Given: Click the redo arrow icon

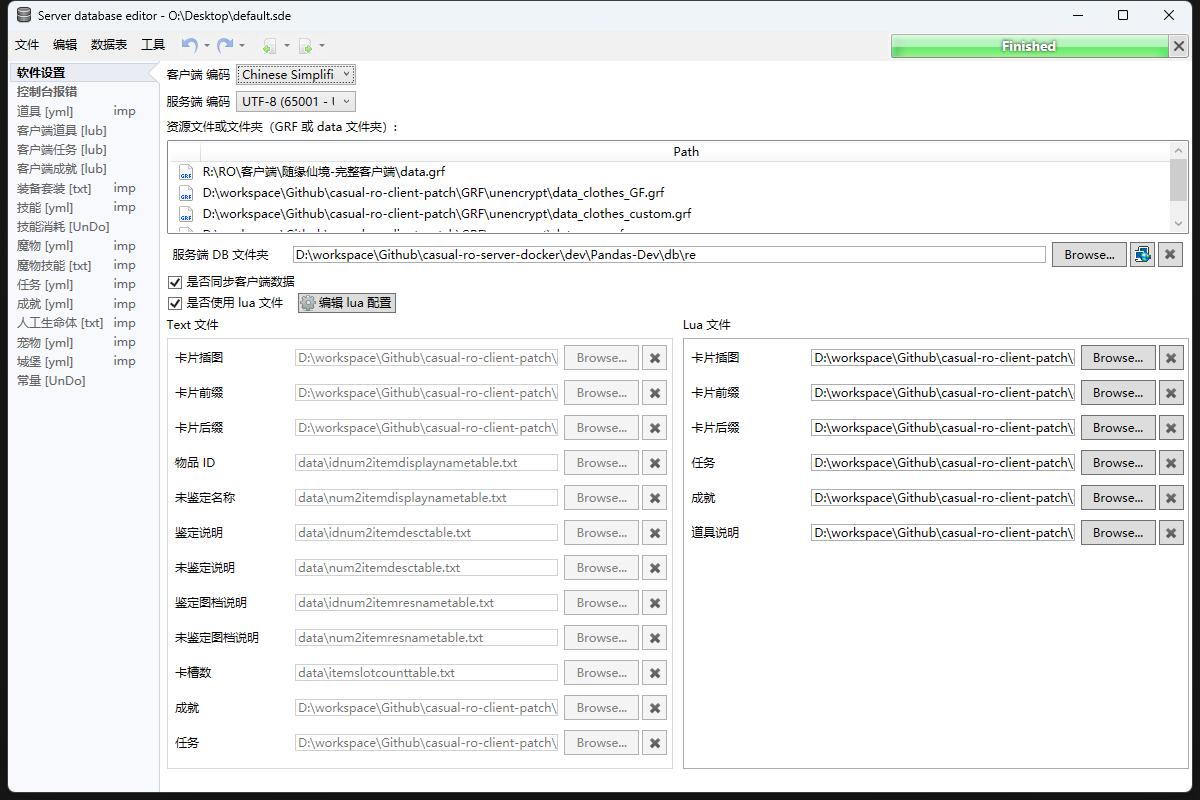Looking at the screenshot, I should pyautogui.click(x=225, y=45).
